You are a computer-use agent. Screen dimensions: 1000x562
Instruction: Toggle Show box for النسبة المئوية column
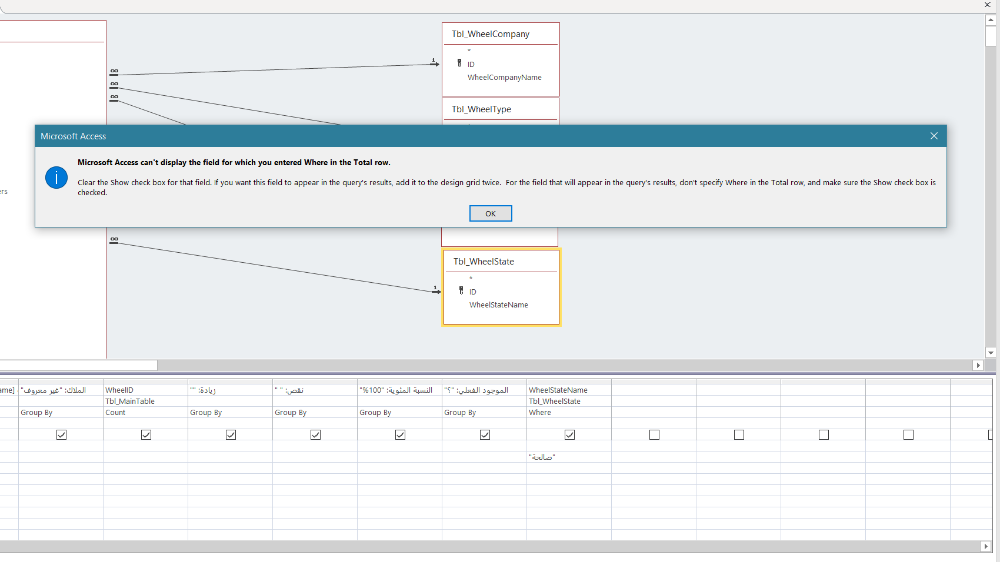(400, 434)
